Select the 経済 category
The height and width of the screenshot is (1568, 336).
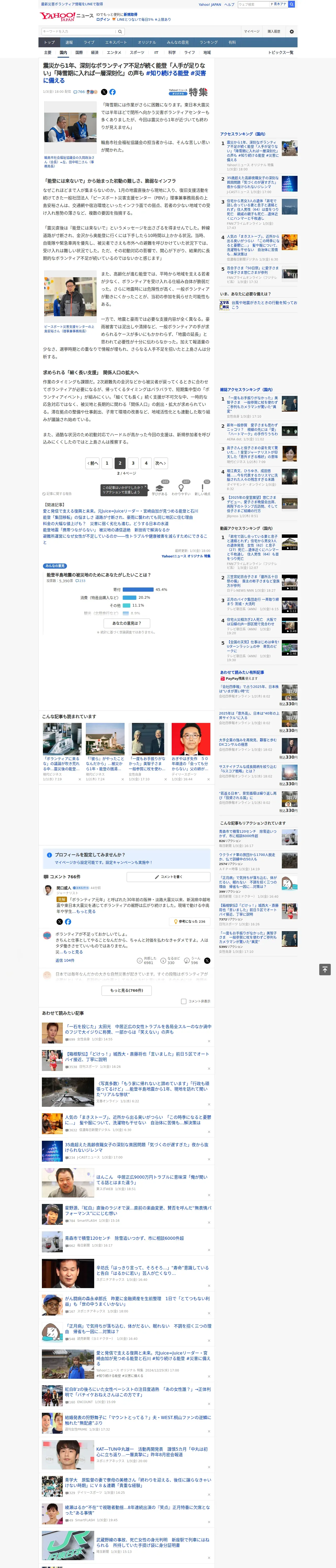click(94, 52)
